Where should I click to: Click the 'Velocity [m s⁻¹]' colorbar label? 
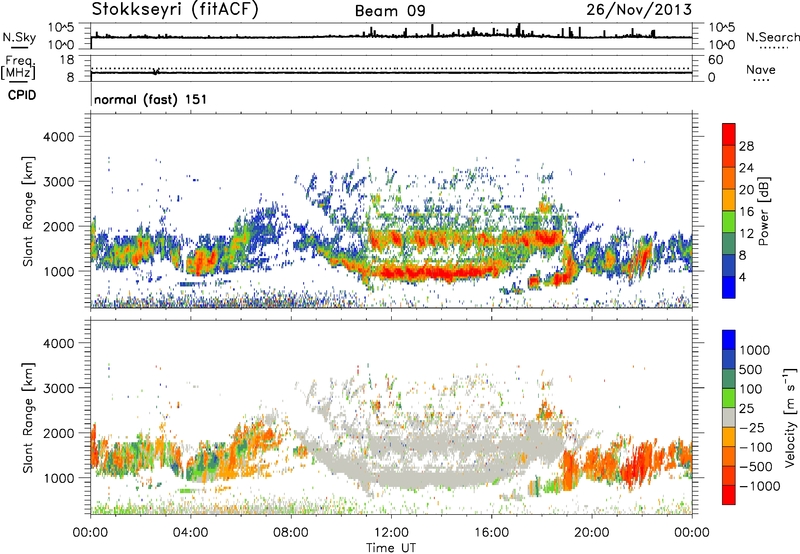click(789, 417)
